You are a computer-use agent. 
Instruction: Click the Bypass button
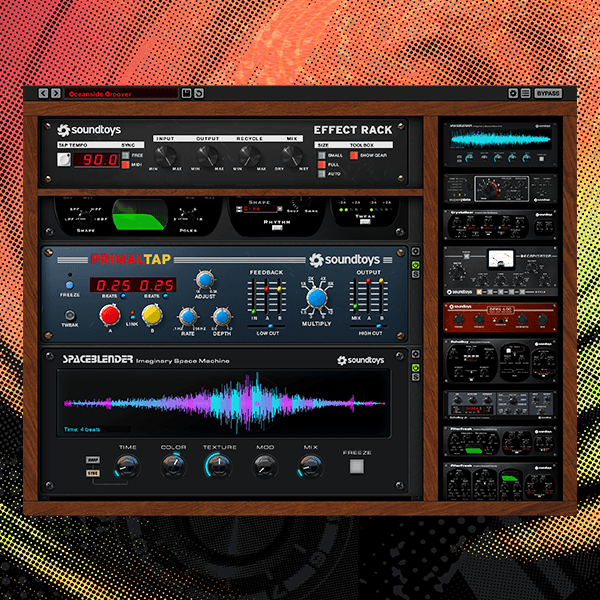[x=547, y=93]
